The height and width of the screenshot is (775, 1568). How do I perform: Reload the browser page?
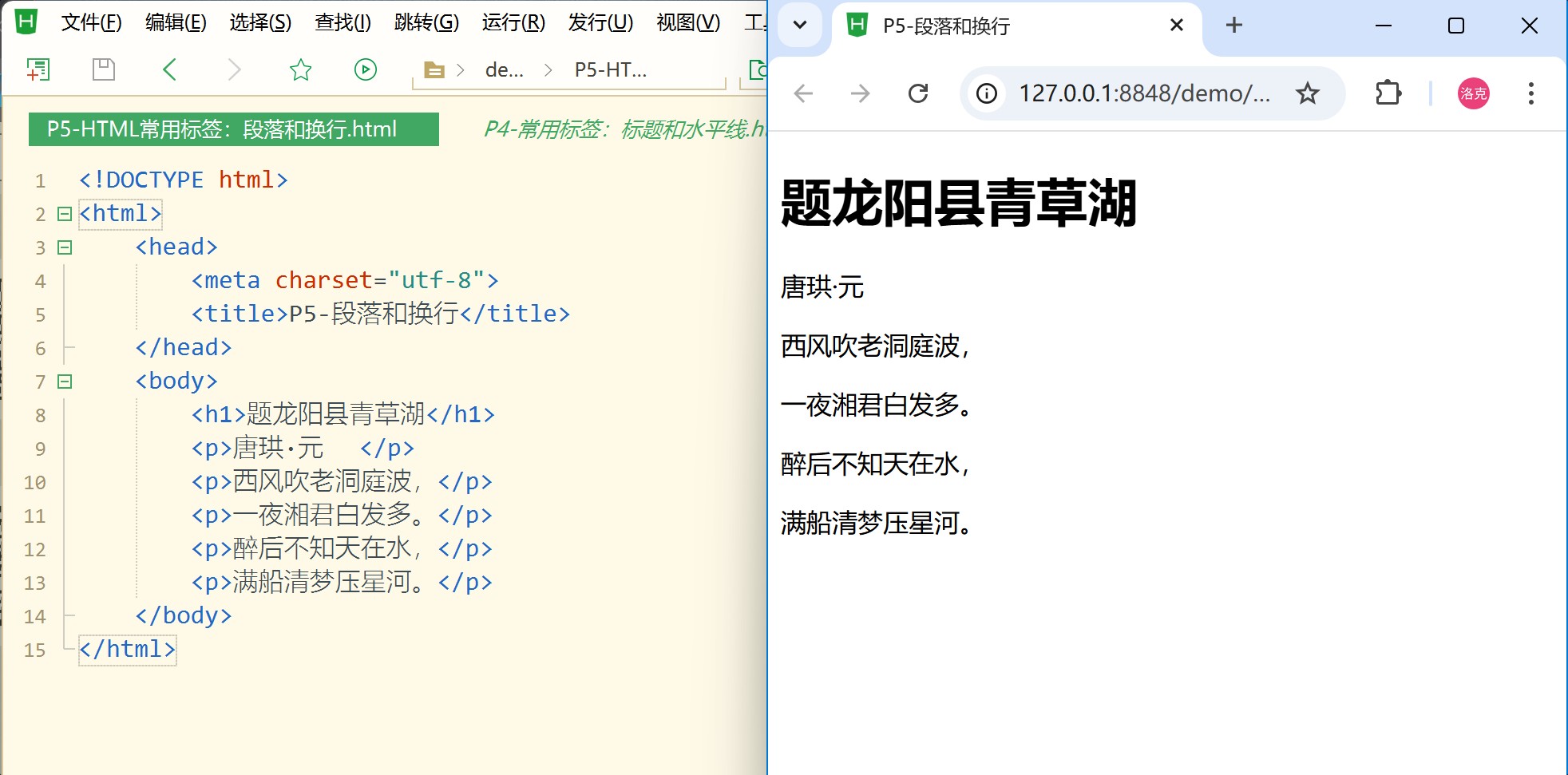click(918, 94)
